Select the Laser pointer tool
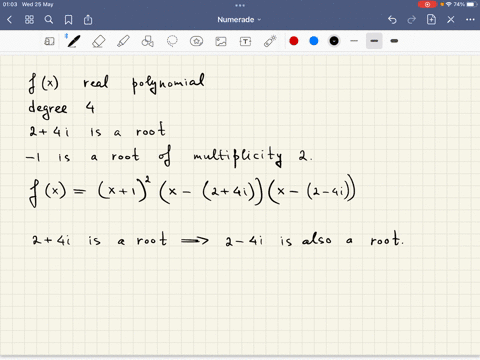 tap(270, 41)
